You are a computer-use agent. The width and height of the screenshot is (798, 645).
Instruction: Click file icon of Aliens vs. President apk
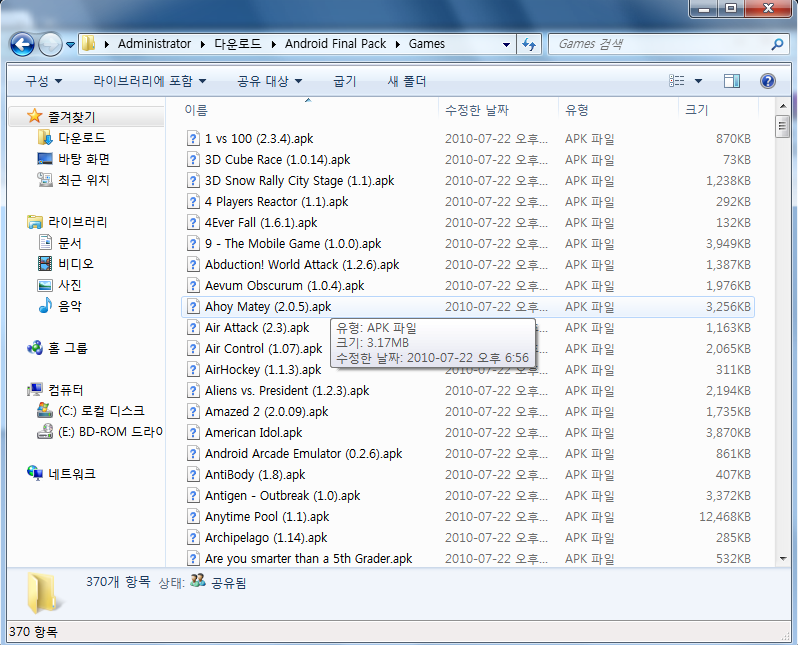[193, 390]
